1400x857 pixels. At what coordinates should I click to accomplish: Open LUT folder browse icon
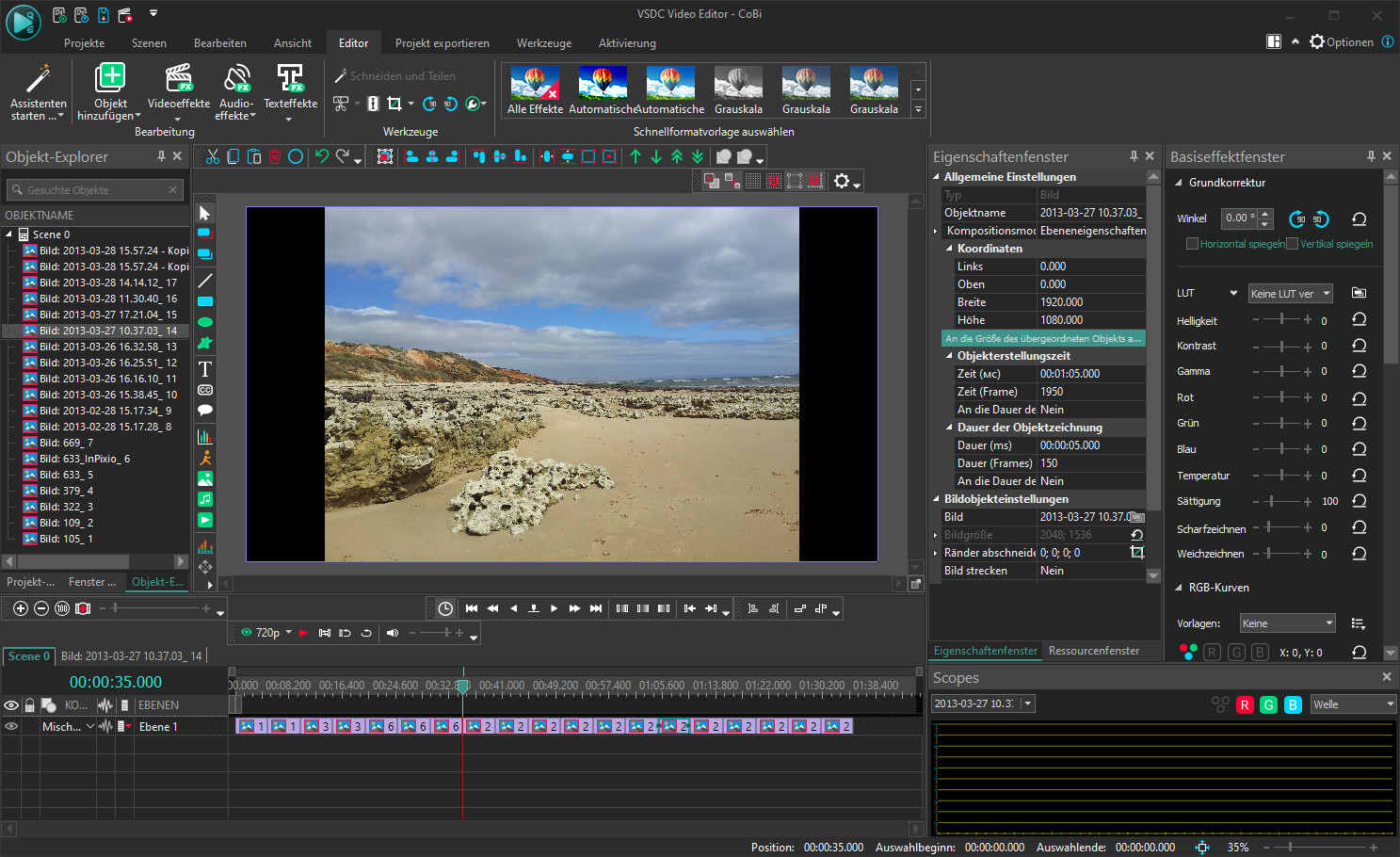(x=1359, y=293)
